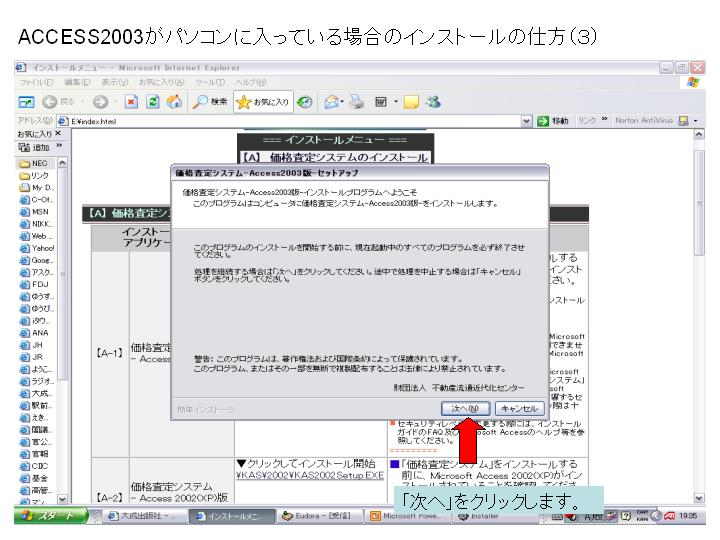Image resolution: width=720 pixels, height=540 pixels.
Task: Click 次へ(N) in the setup dialog
Action: 465,408
